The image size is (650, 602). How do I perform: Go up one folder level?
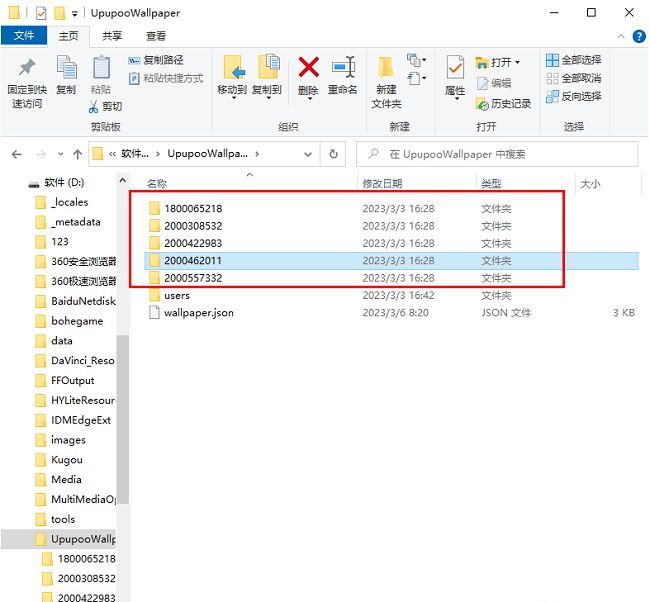click(78, 155)
